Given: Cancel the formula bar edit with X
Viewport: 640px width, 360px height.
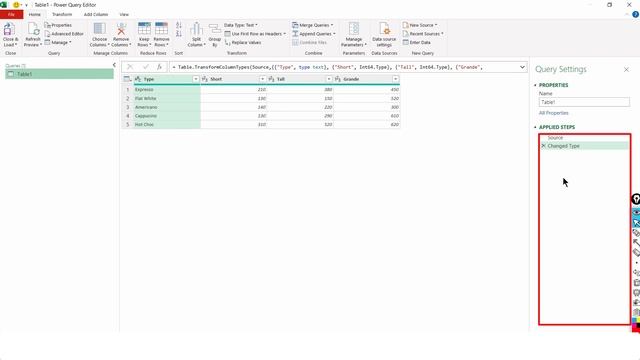Looking at the screenshot, I should (x=130, y=67).
